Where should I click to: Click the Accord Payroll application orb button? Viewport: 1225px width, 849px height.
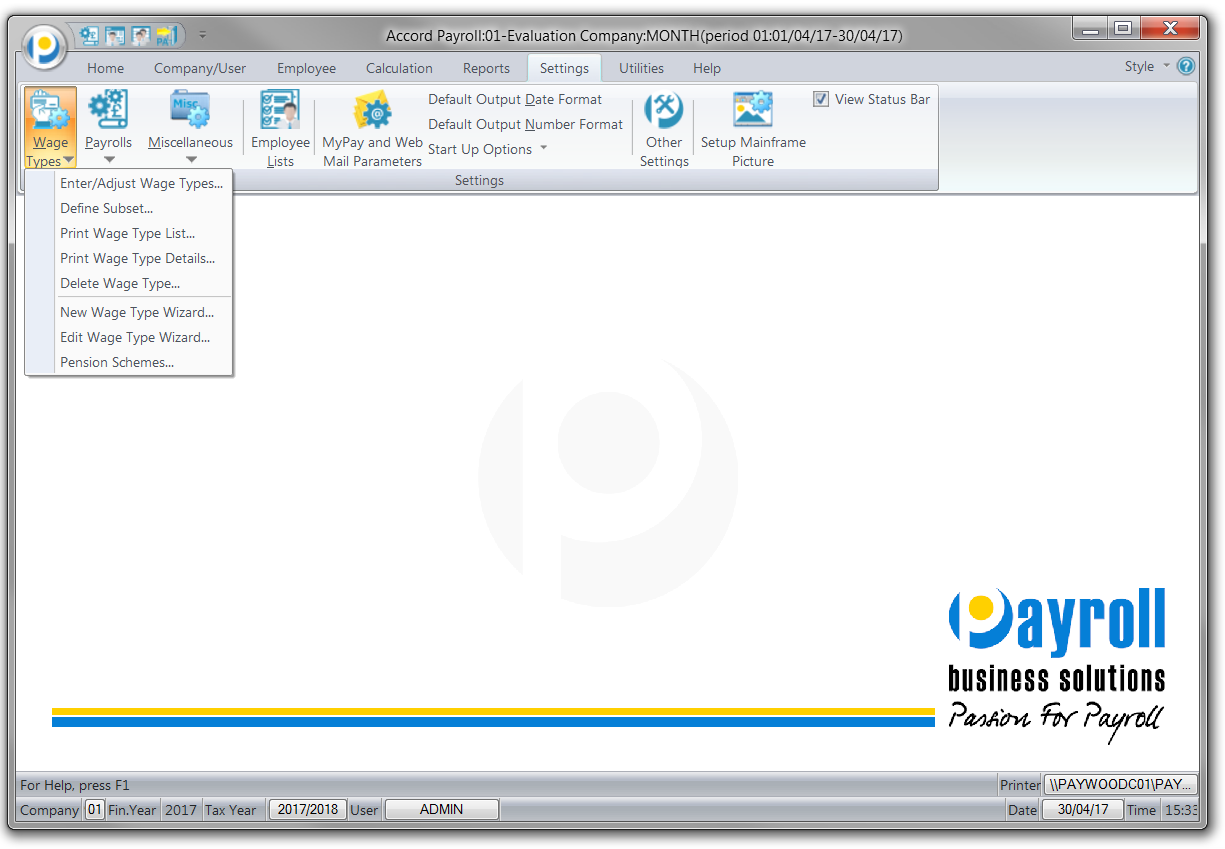point(44,45)
